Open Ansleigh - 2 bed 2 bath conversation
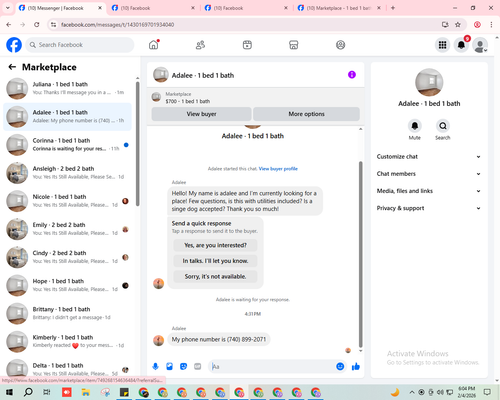Image resolution: width=500 pixels, height=400 pixels. pyautogui.click(x=68, y=173)
